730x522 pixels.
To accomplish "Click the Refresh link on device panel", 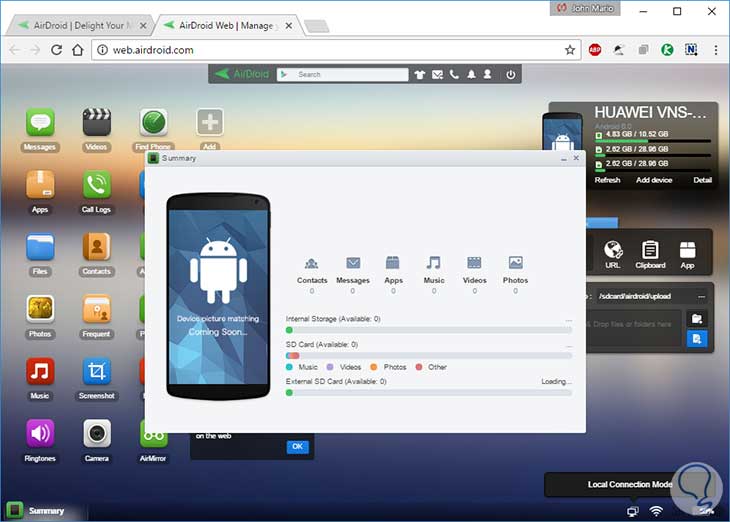I will pos(607,180).
